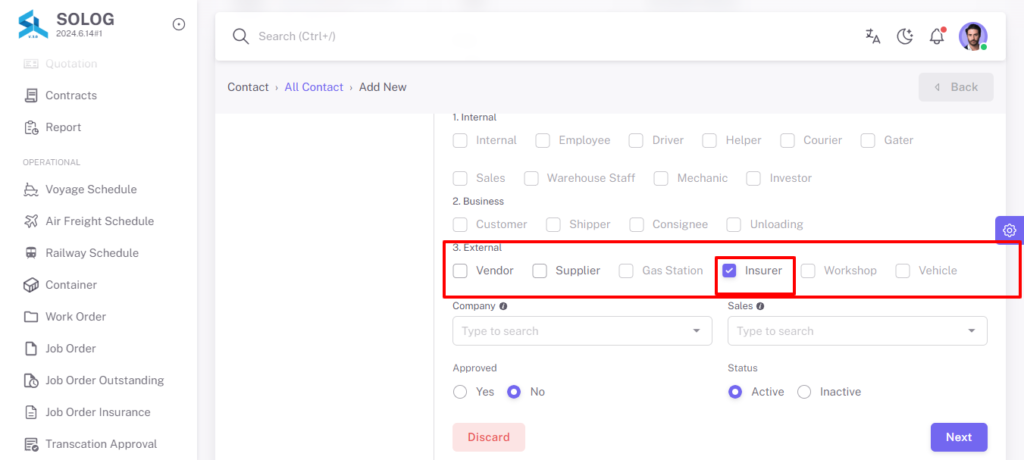Uncheck the Insurer checkbox

tap(729, 271)
